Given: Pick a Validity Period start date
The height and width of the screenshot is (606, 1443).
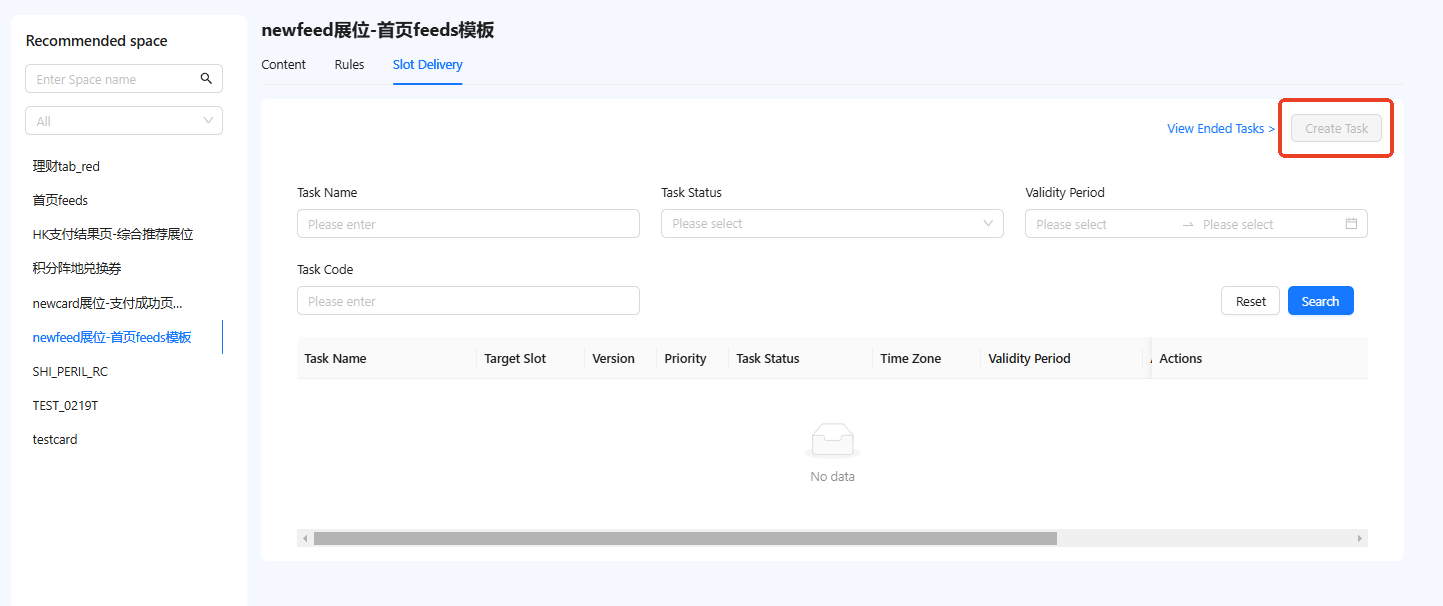Looking at the screenshot, I should coord(1100,224).
